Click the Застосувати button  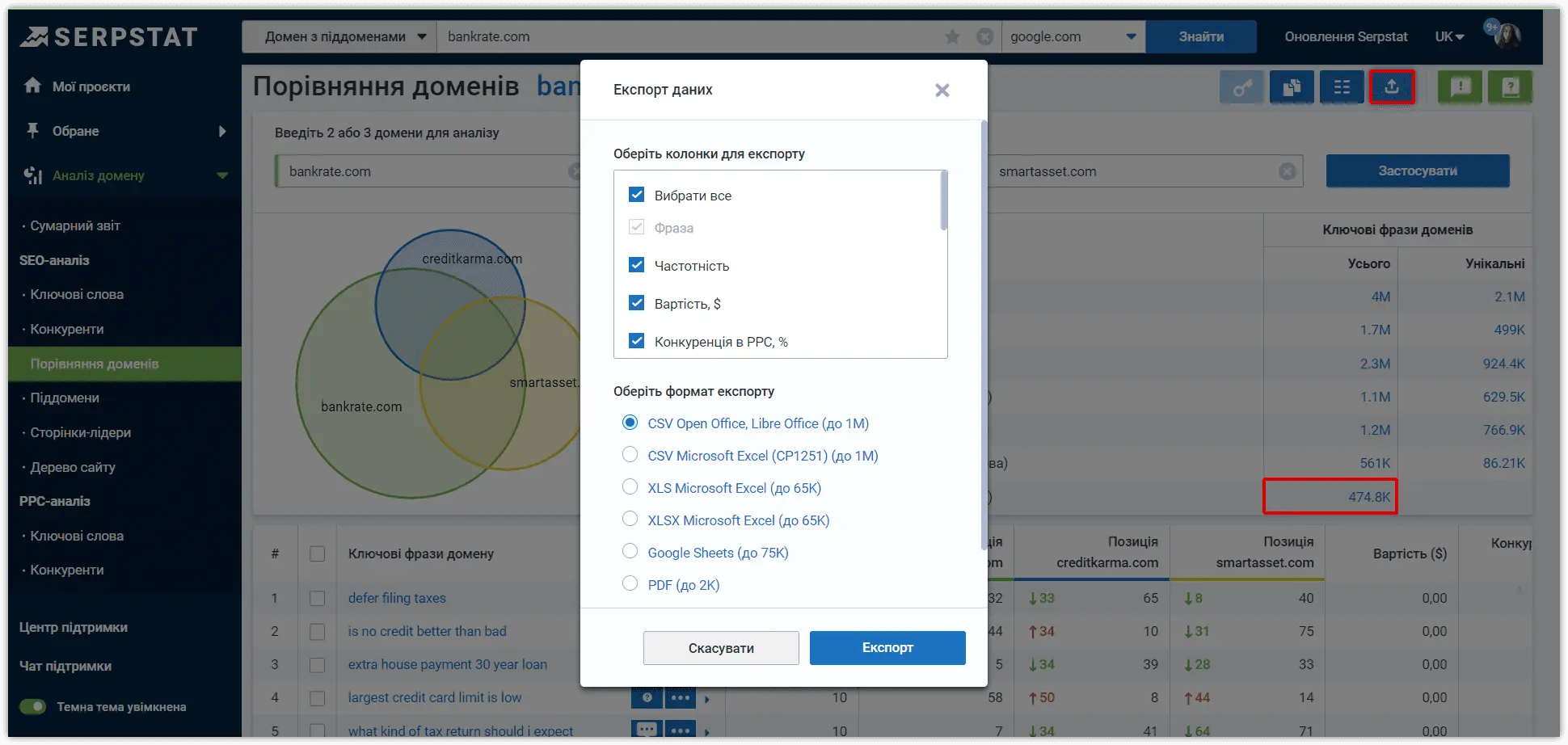(1418, 170)
